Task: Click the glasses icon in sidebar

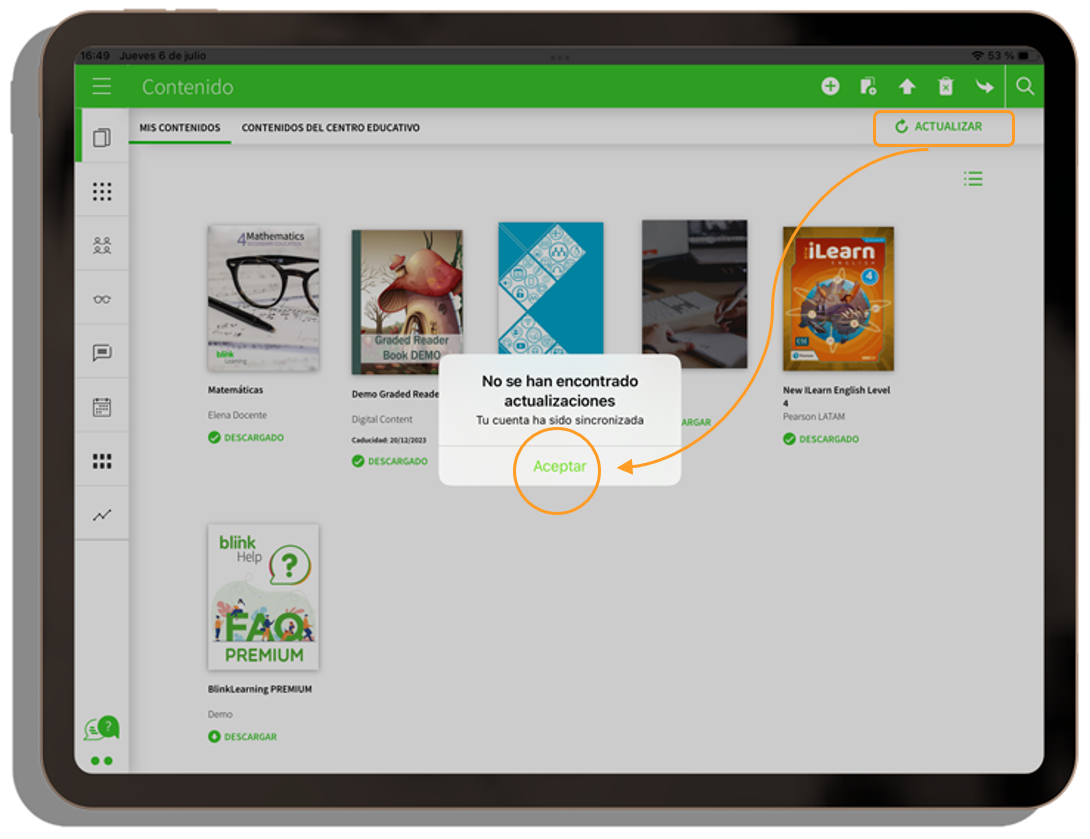Action: pos(102,299)
